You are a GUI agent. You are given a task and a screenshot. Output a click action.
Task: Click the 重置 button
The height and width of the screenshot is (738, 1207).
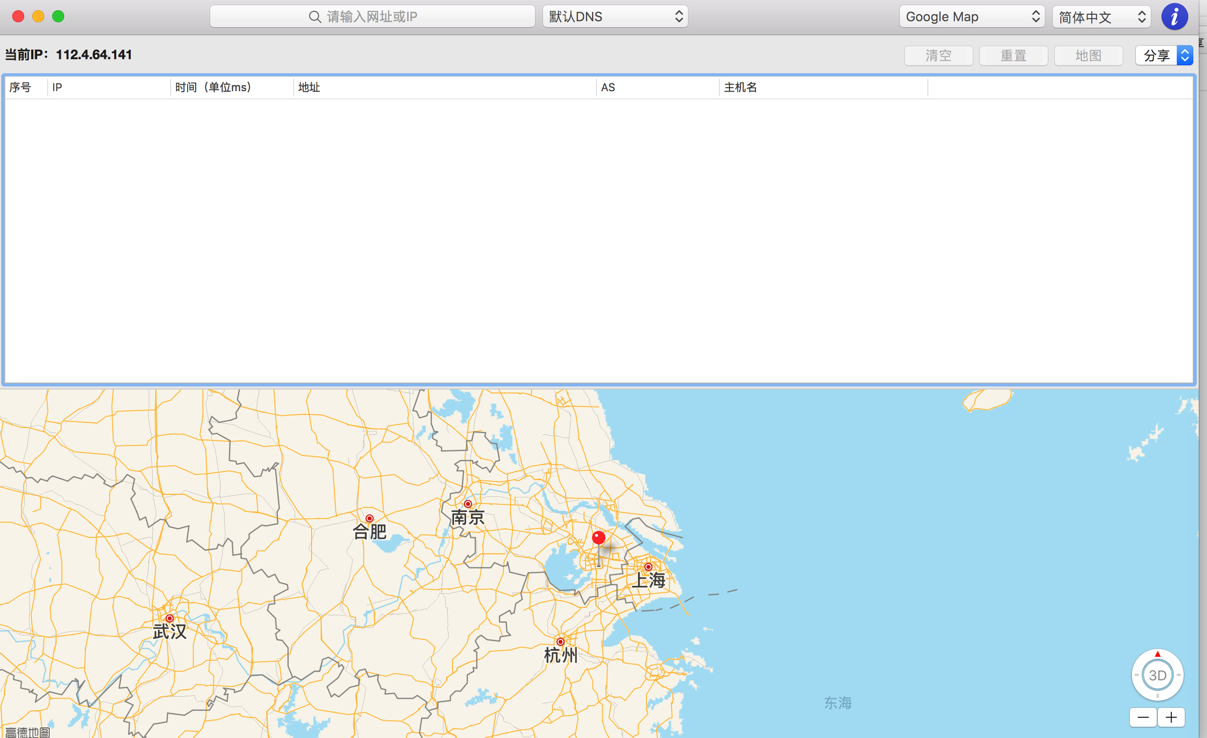pos(1014,56)
